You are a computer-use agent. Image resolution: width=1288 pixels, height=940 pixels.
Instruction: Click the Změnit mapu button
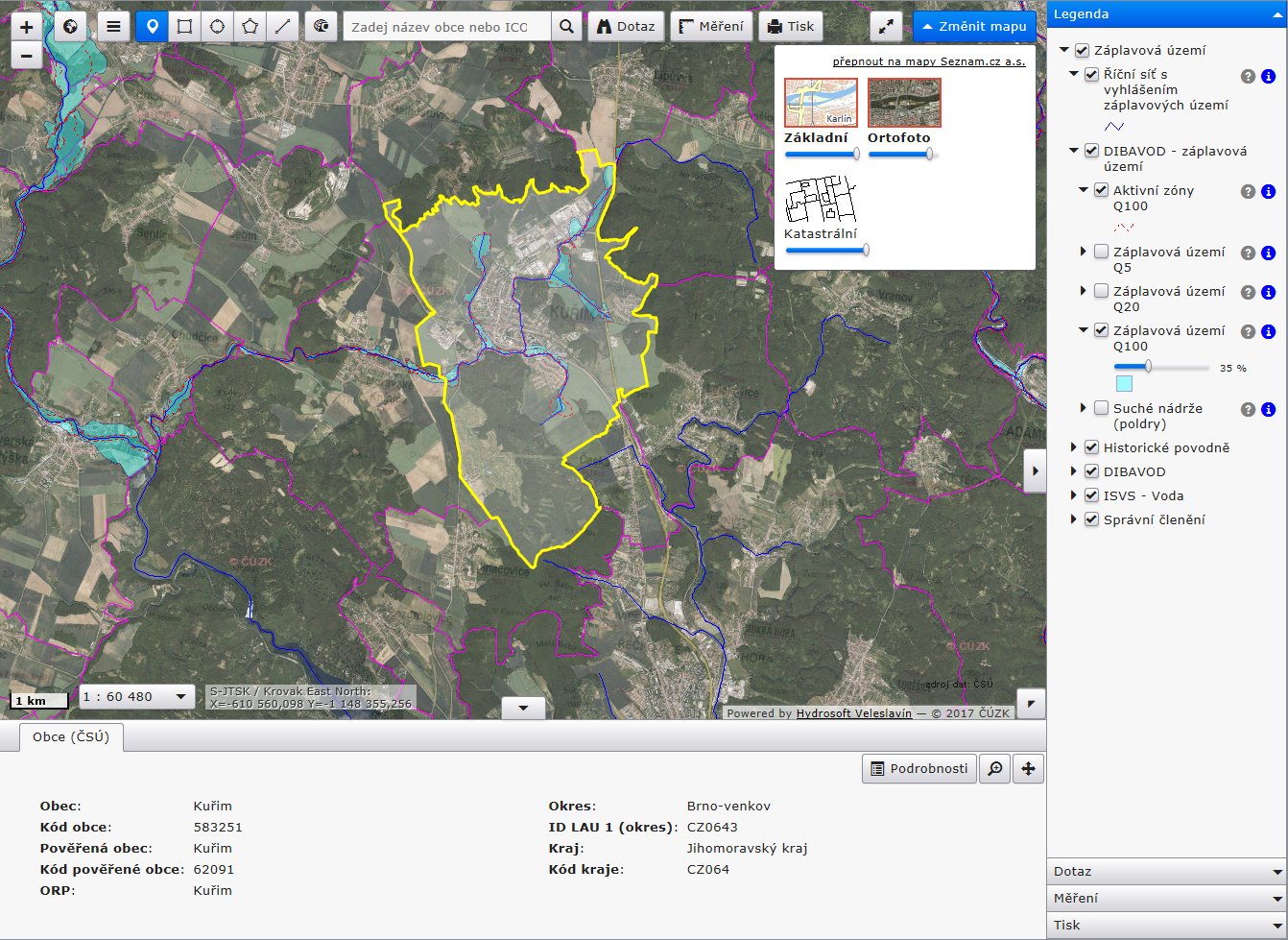pos(974,27)
